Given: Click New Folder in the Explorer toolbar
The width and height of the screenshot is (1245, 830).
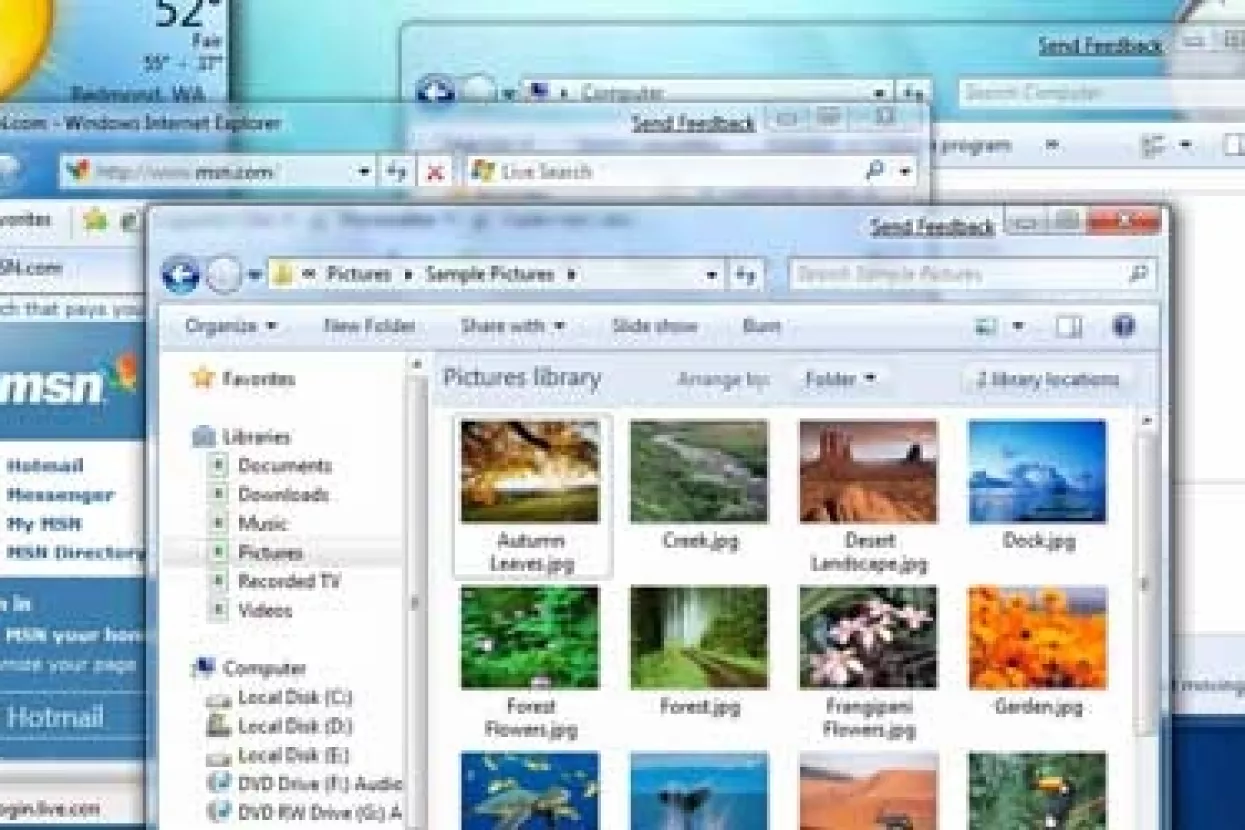Looking at the screenshot, I should [x=369, y=326].
